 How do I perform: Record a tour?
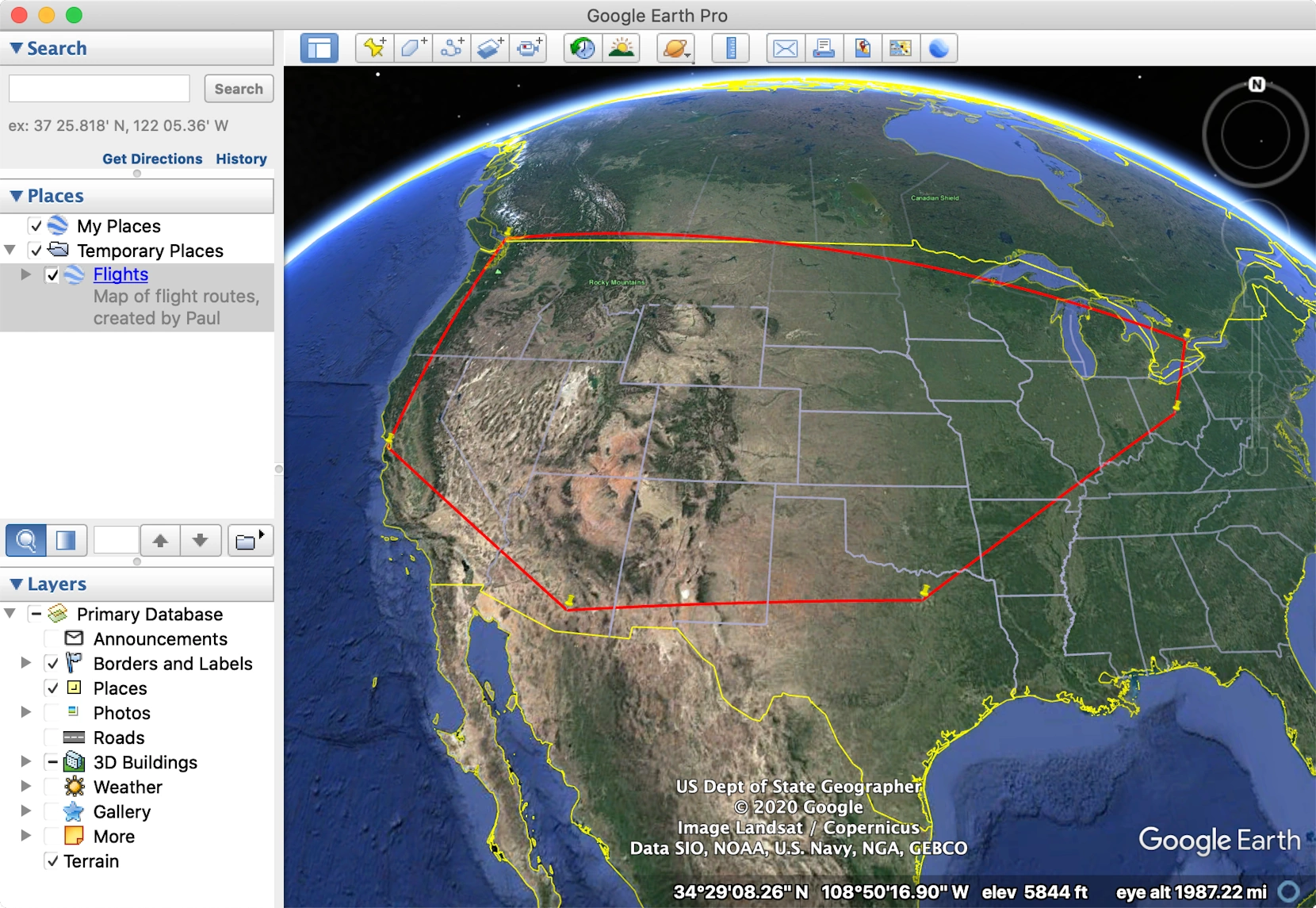click(x=530, y=48)
